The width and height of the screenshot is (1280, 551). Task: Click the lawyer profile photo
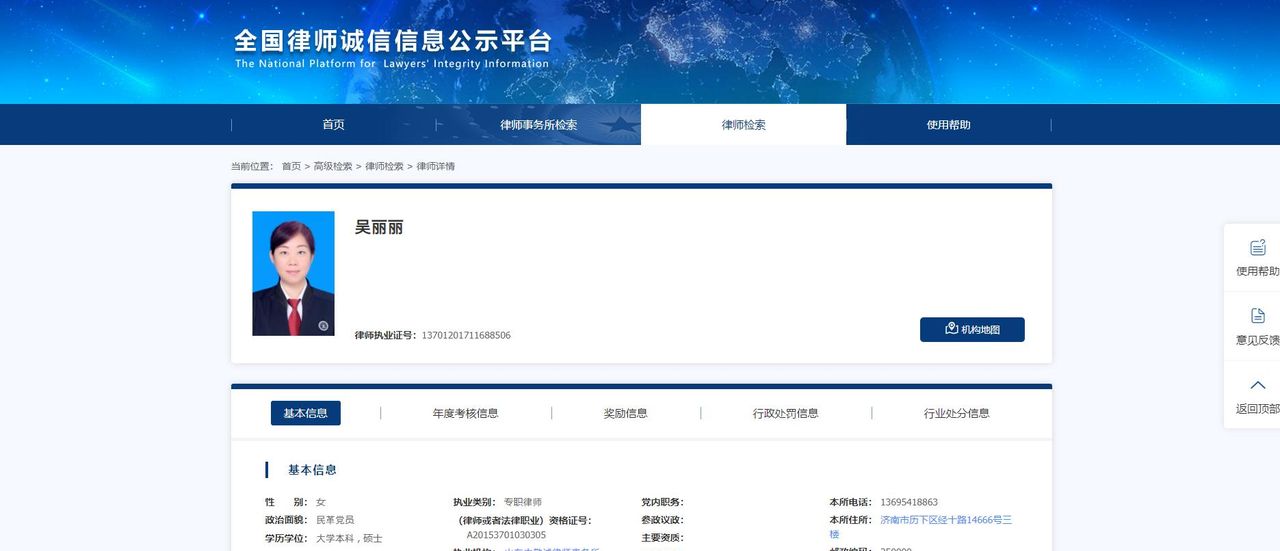293,273
